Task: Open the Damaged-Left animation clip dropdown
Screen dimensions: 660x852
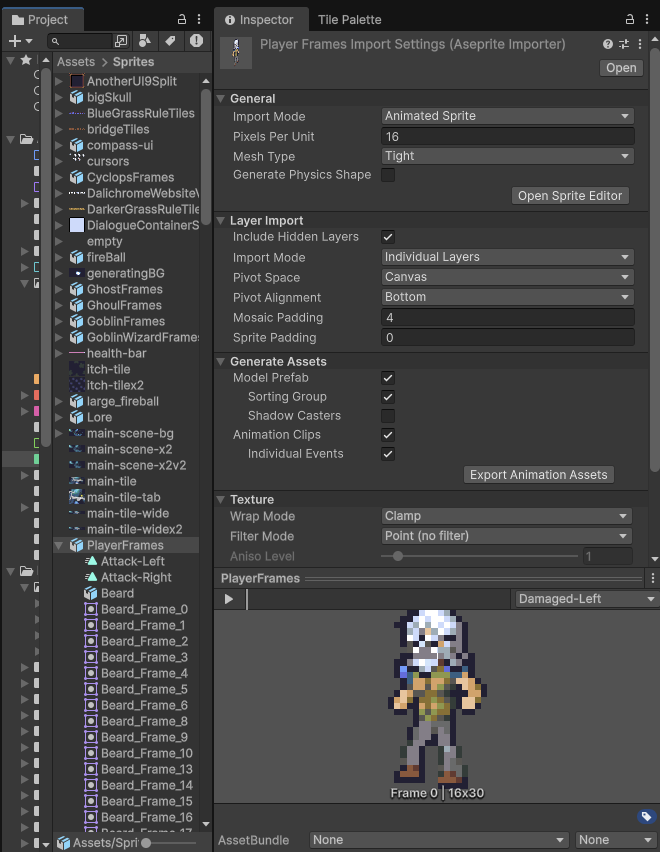Action: click(x=585, y=599)
